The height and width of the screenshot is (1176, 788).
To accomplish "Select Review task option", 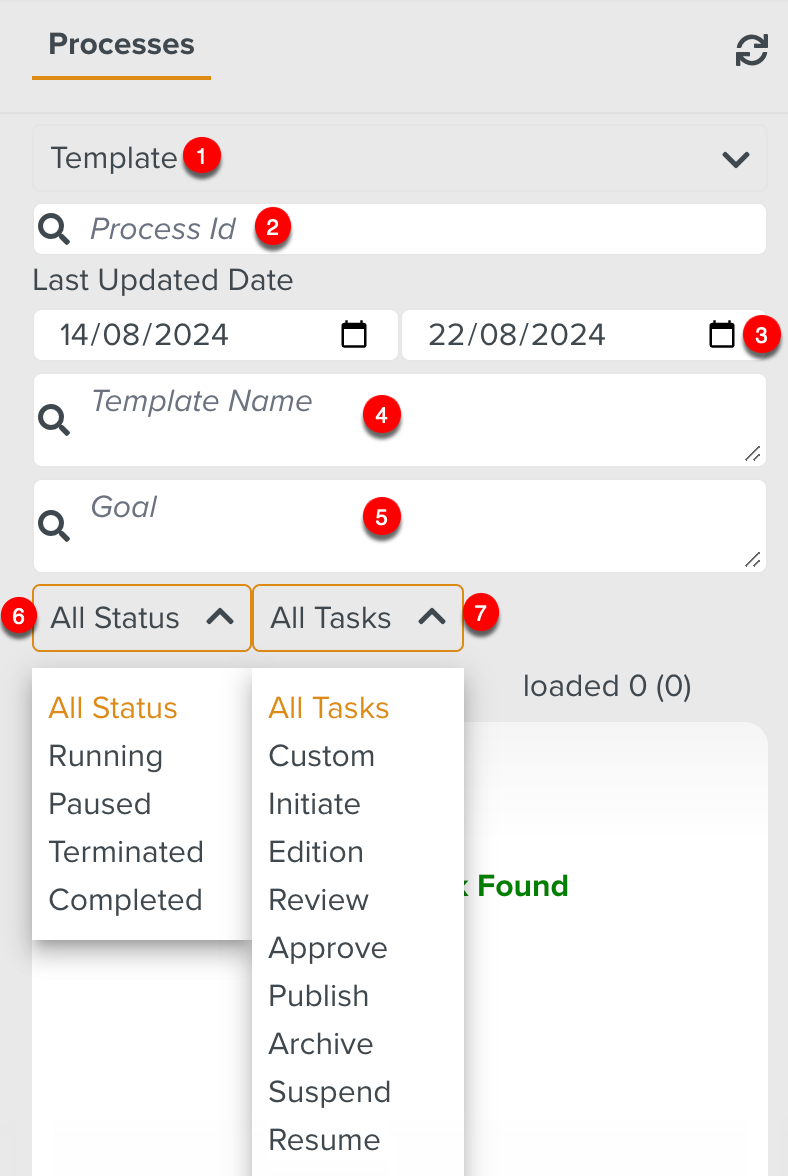I will [319, 900].
